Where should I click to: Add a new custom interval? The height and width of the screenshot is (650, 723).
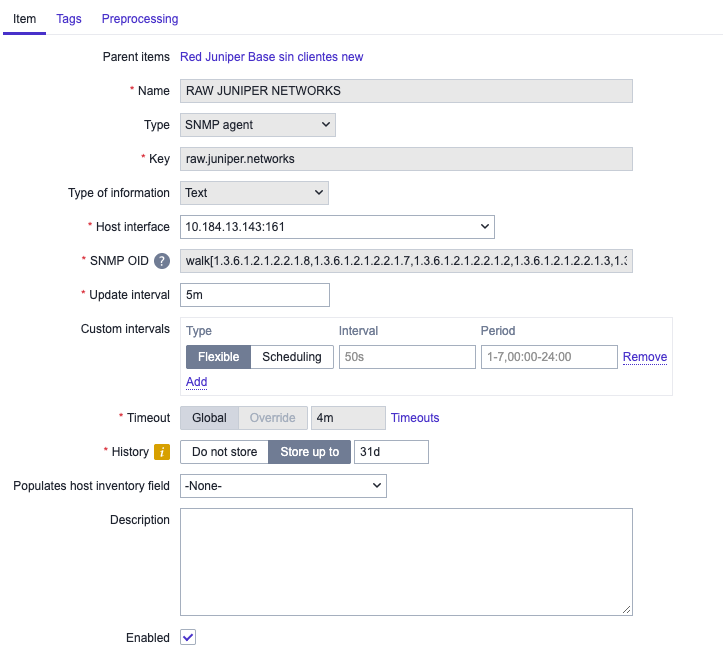click(x=196, y=382)
